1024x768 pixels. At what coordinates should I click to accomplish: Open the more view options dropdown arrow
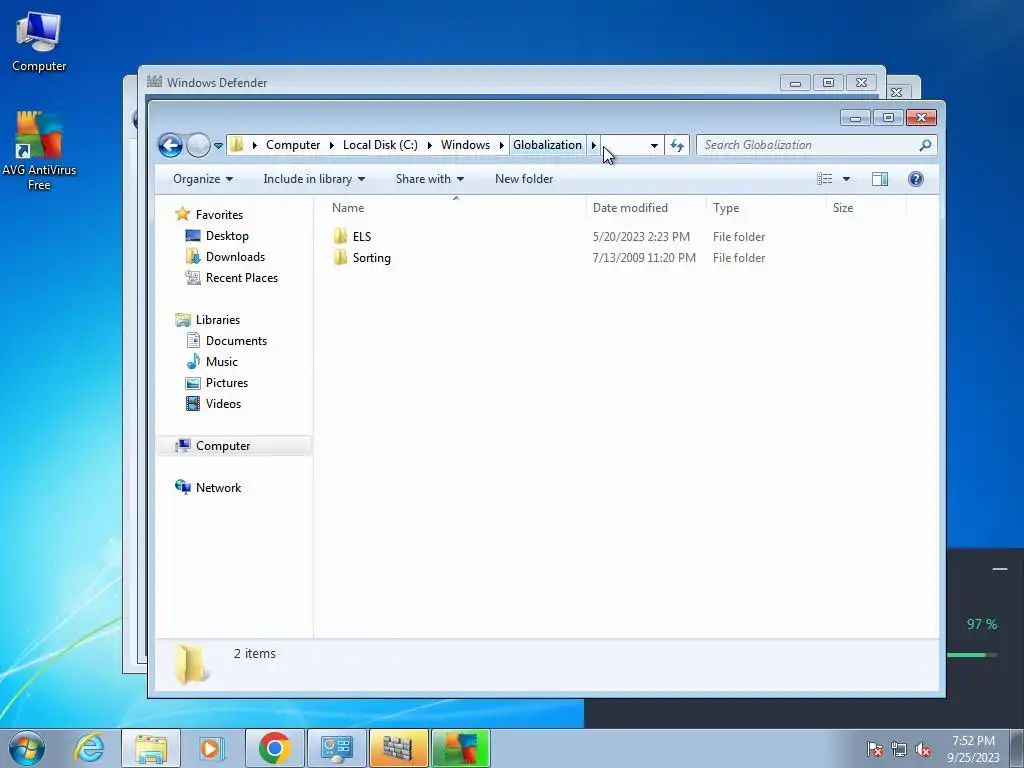(x=846, y=179)
